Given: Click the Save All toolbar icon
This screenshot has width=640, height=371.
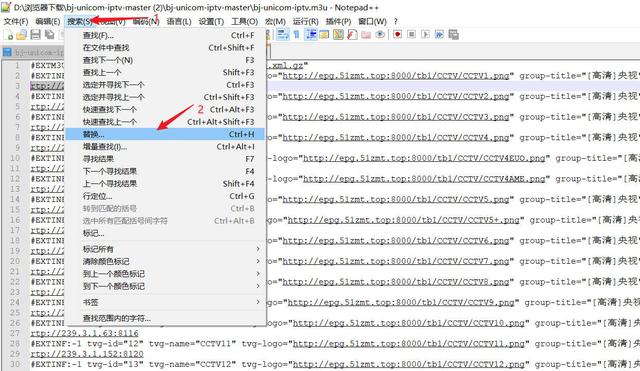Looking at the screenshot, I should coord(50,35).
